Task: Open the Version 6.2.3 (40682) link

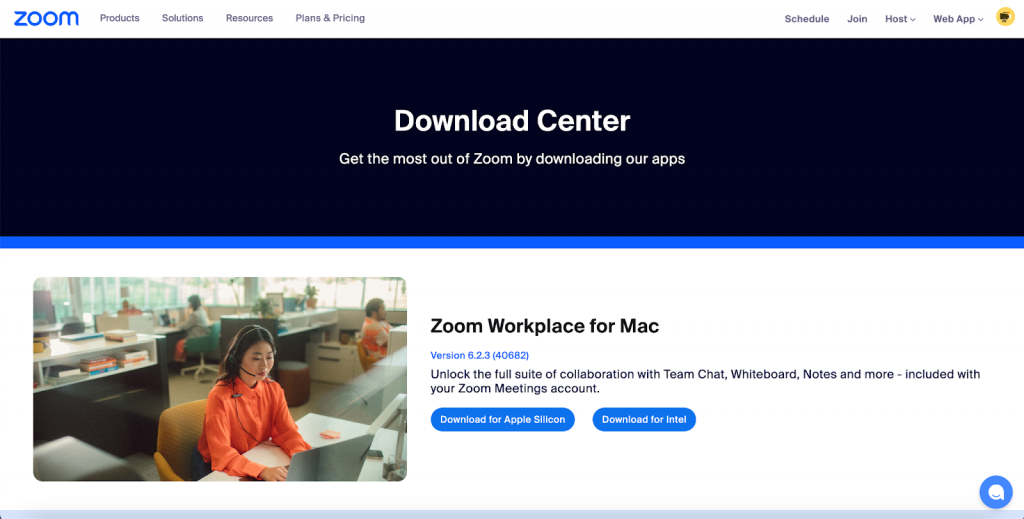Action: [479, 356]
